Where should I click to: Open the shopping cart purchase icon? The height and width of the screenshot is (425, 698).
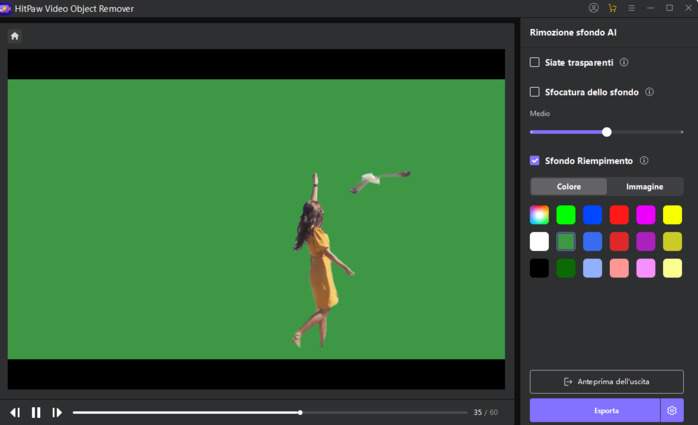(612, 8)
